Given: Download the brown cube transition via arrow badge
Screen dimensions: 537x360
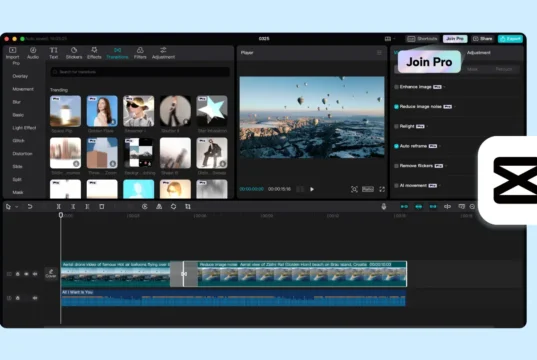Looking at the screenshot, I should coord(113,164).
